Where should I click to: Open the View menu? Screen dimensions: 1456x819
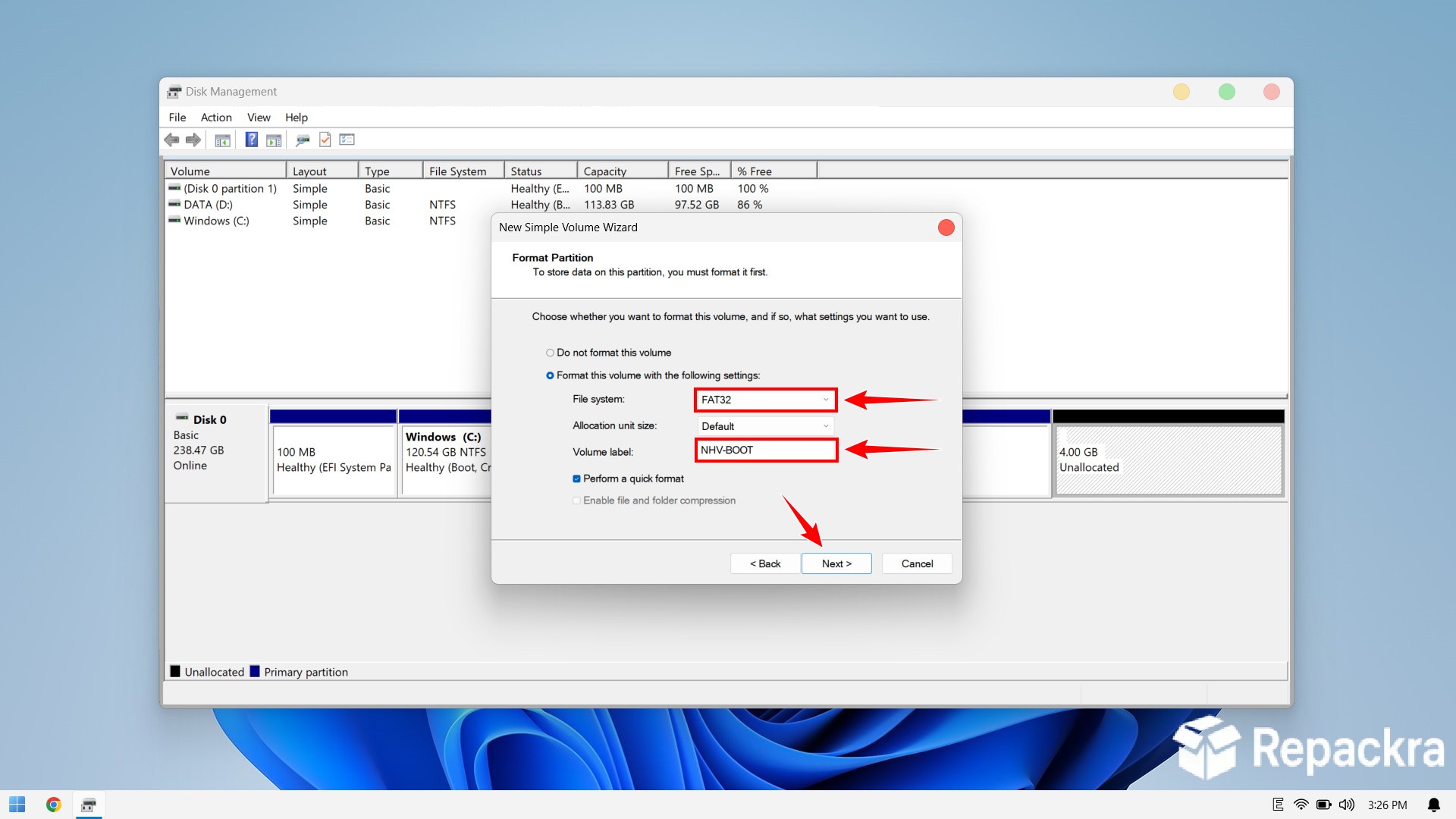tap(259, 118)
